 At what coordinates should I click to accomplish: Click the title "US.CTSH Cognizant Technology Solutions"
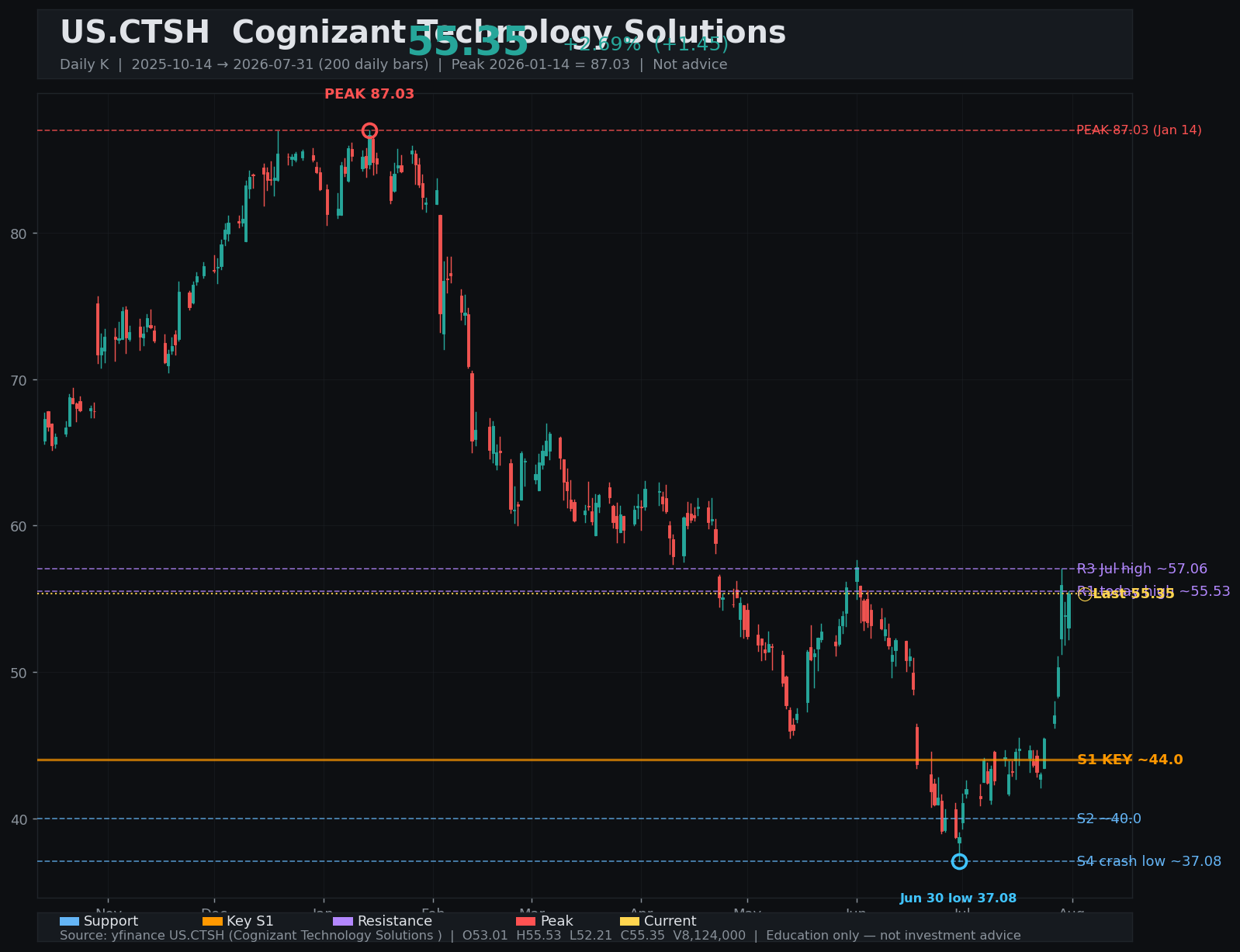pos(423,33)
